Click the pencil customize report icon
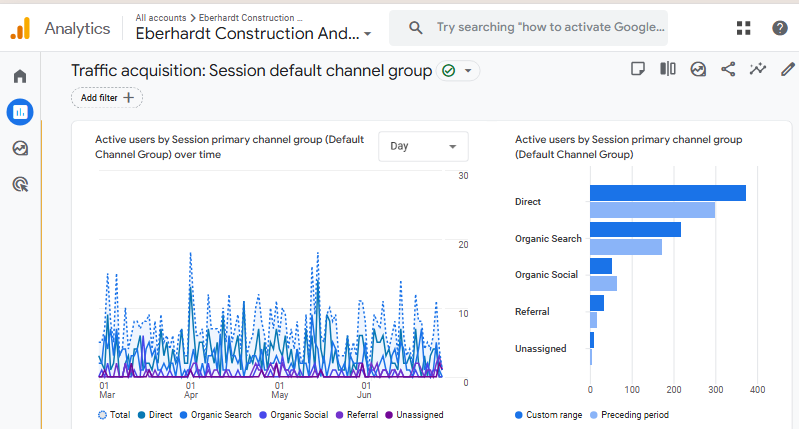The width and height of the screenshot is (799, 429). click(788, 69)
